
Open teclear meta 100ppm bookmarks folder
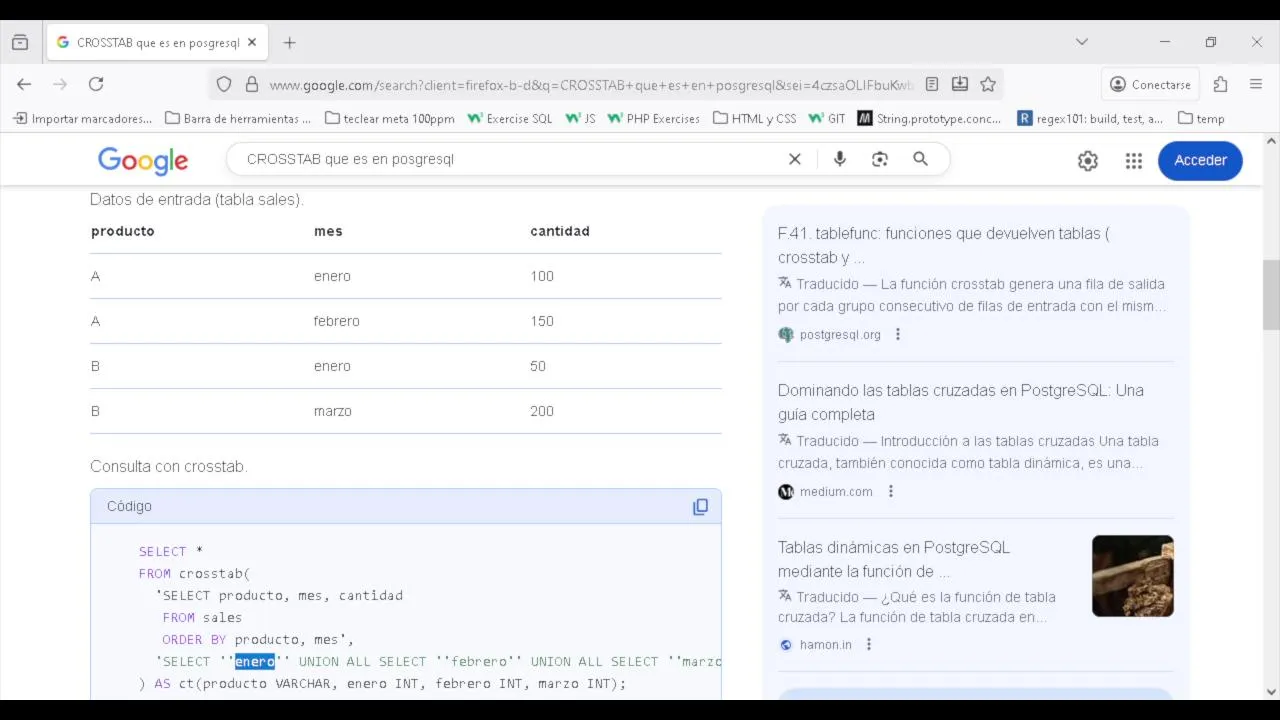point(390,118)
